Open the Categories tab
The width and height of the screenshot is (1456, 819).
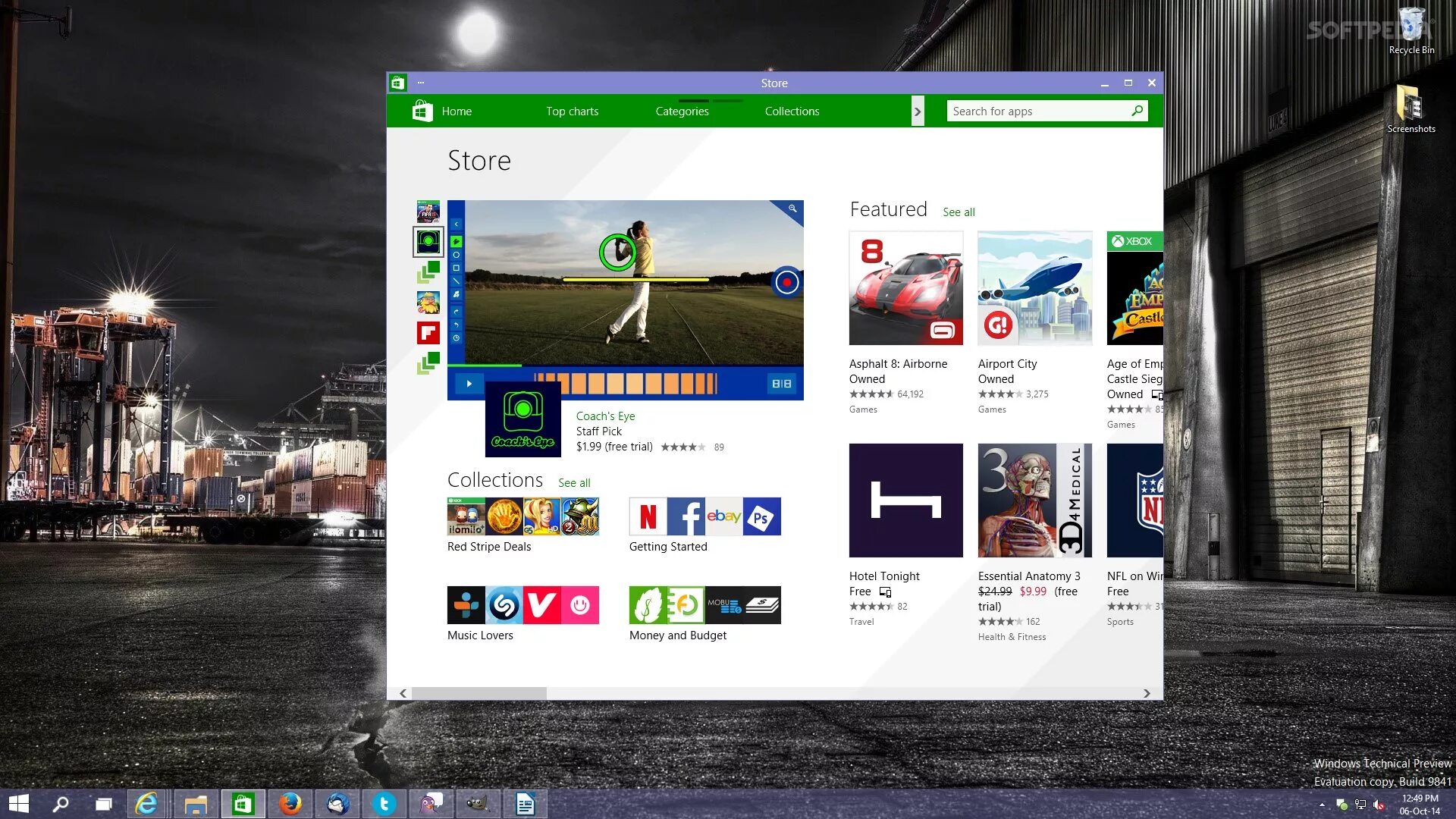pos(682,111)
